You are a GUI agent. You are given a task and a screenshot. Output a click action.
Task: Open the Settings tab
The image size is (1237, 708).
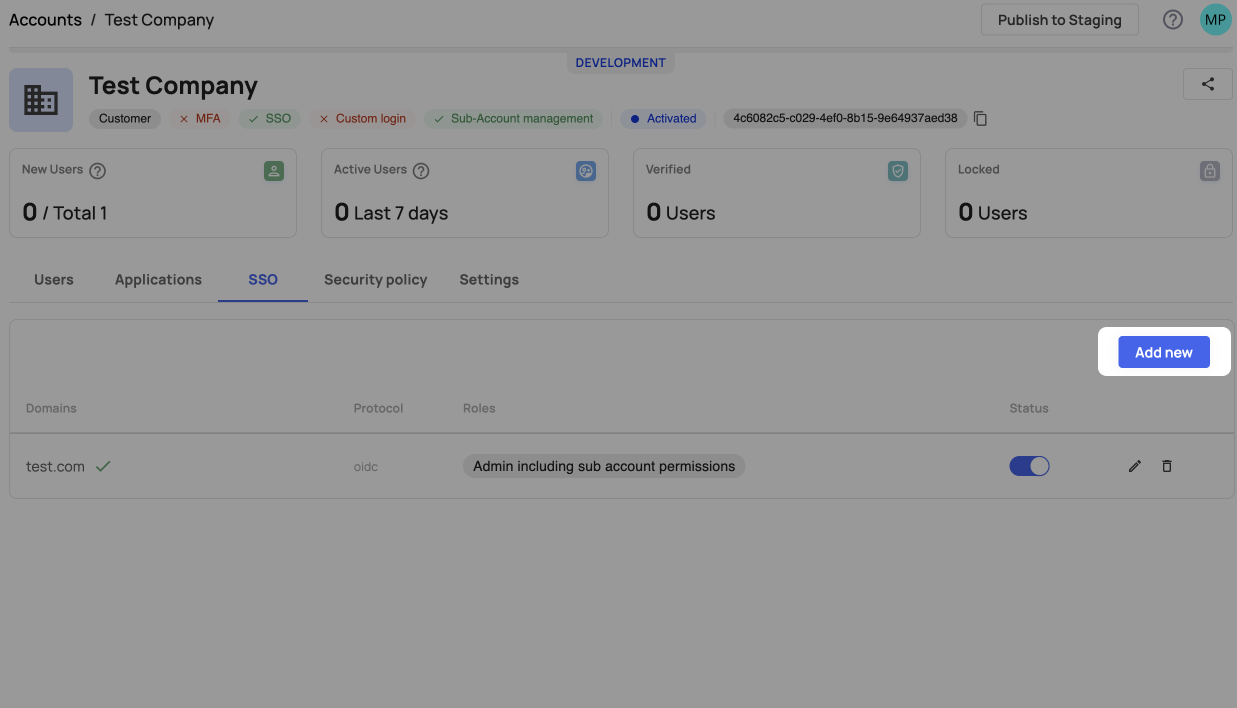pyautogui.click(x=489, y=280)
